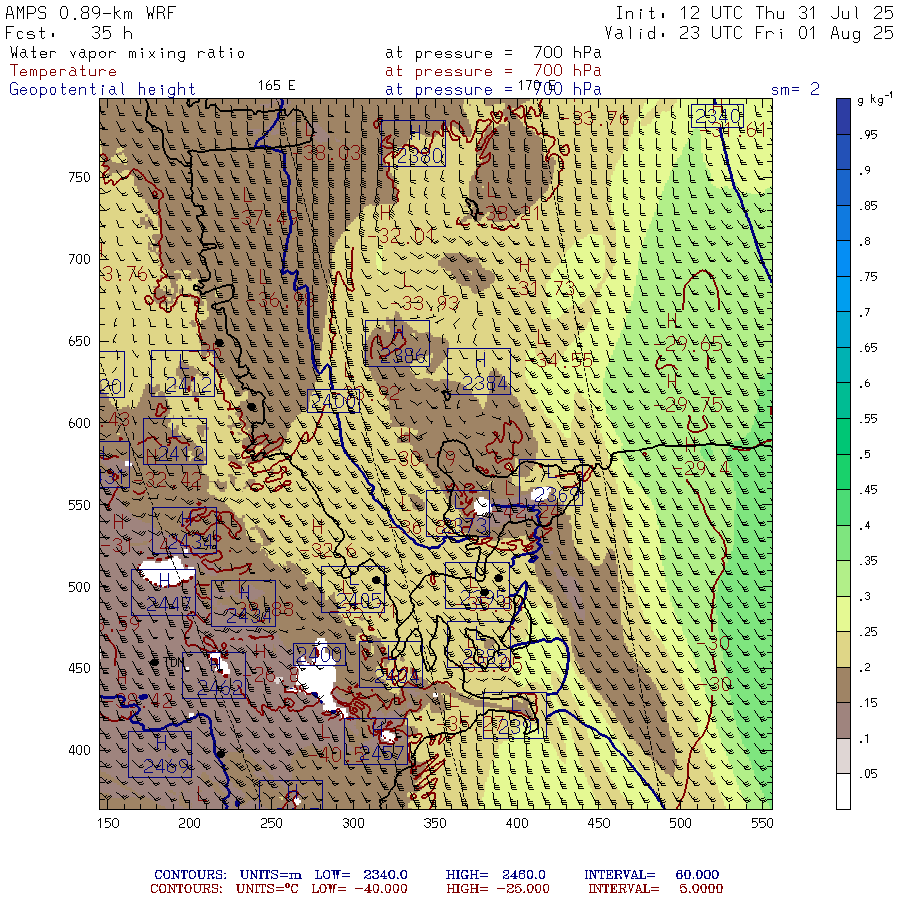900x900 pixels.
Task: Select the boxed '2447' high label
Action: pyautogui.click(x=164, y=592)
